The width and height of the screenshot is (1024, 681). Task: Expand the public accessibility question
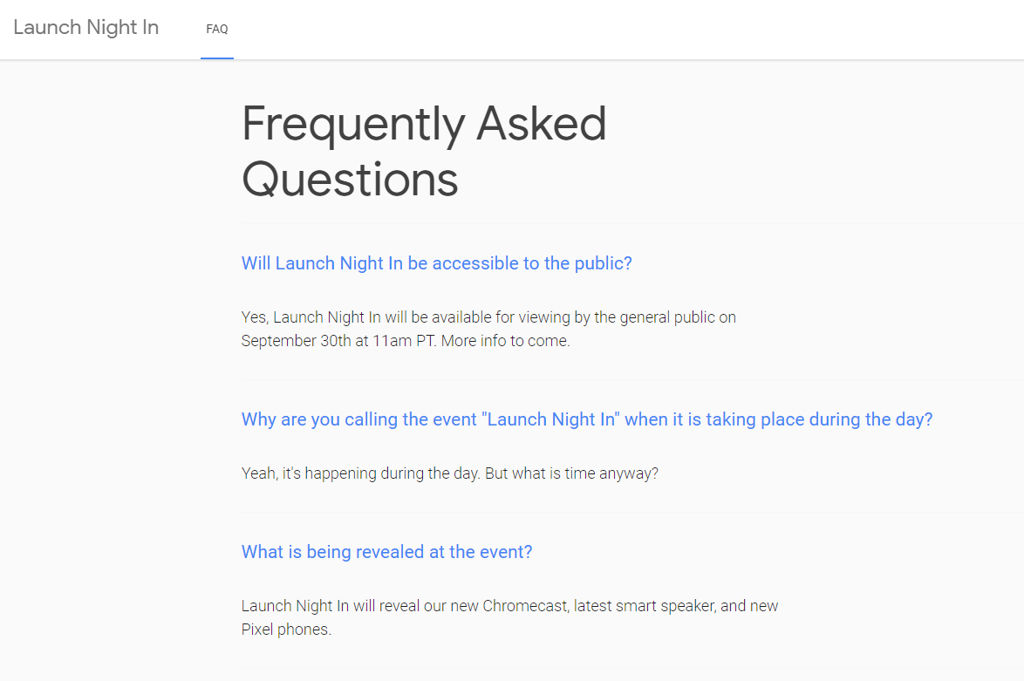tap(436, 263)
